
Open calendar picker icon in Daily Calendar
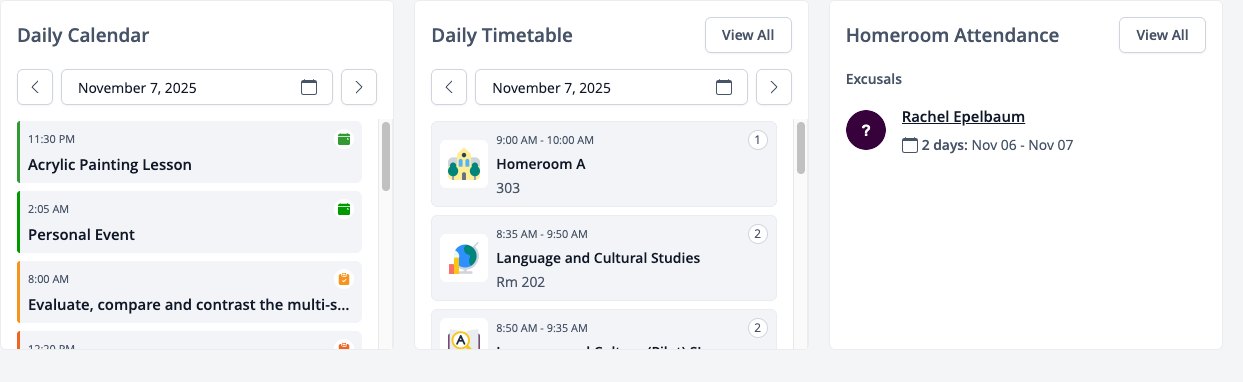click(x=309, y=87)
